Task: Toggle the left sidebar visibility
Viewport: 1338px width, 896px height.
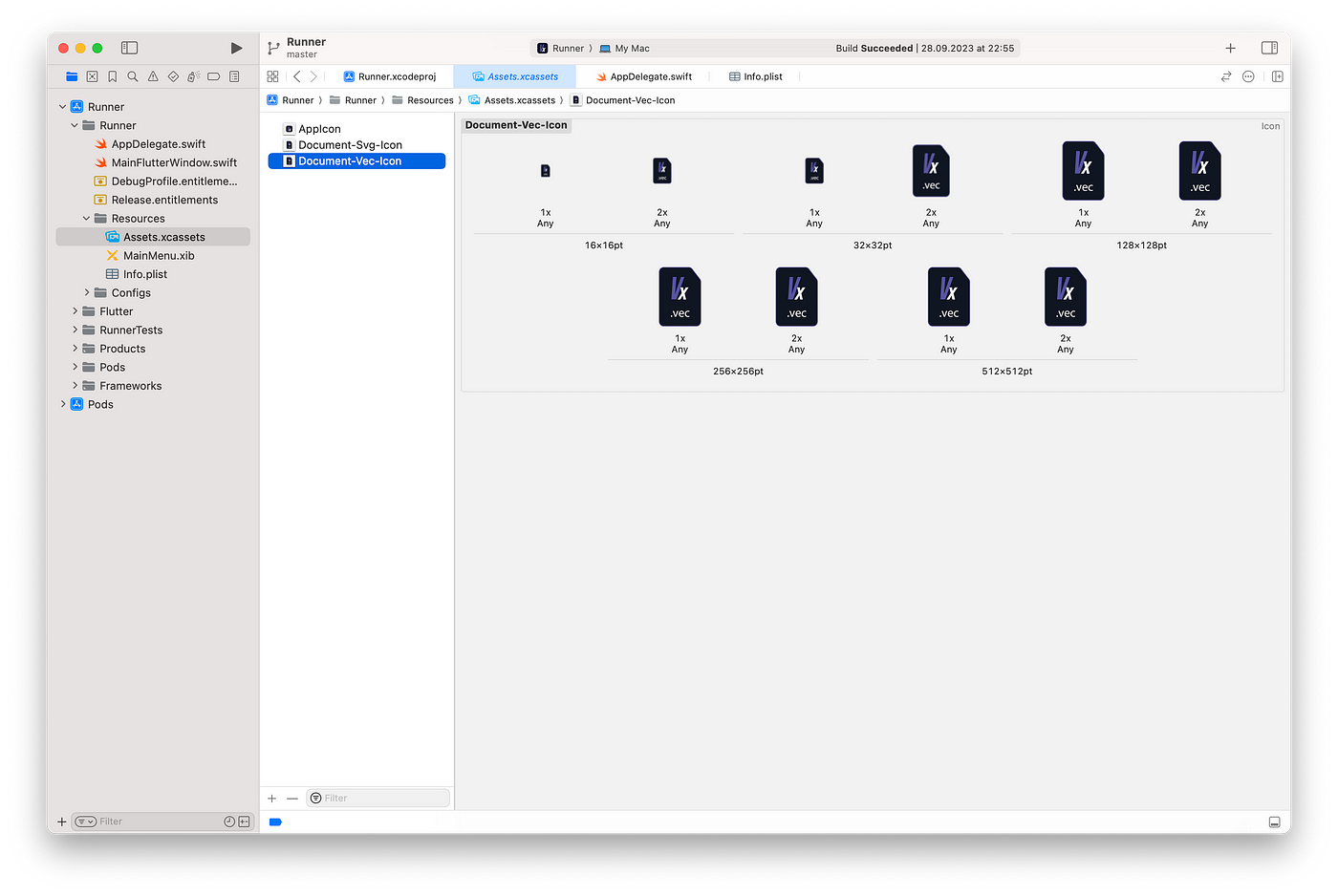Action: 129,47
